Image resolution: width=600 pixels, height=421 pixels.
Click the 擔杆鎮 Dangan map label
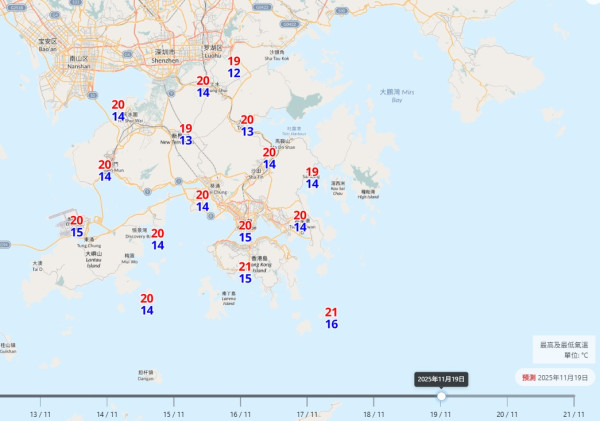point(146,375)
